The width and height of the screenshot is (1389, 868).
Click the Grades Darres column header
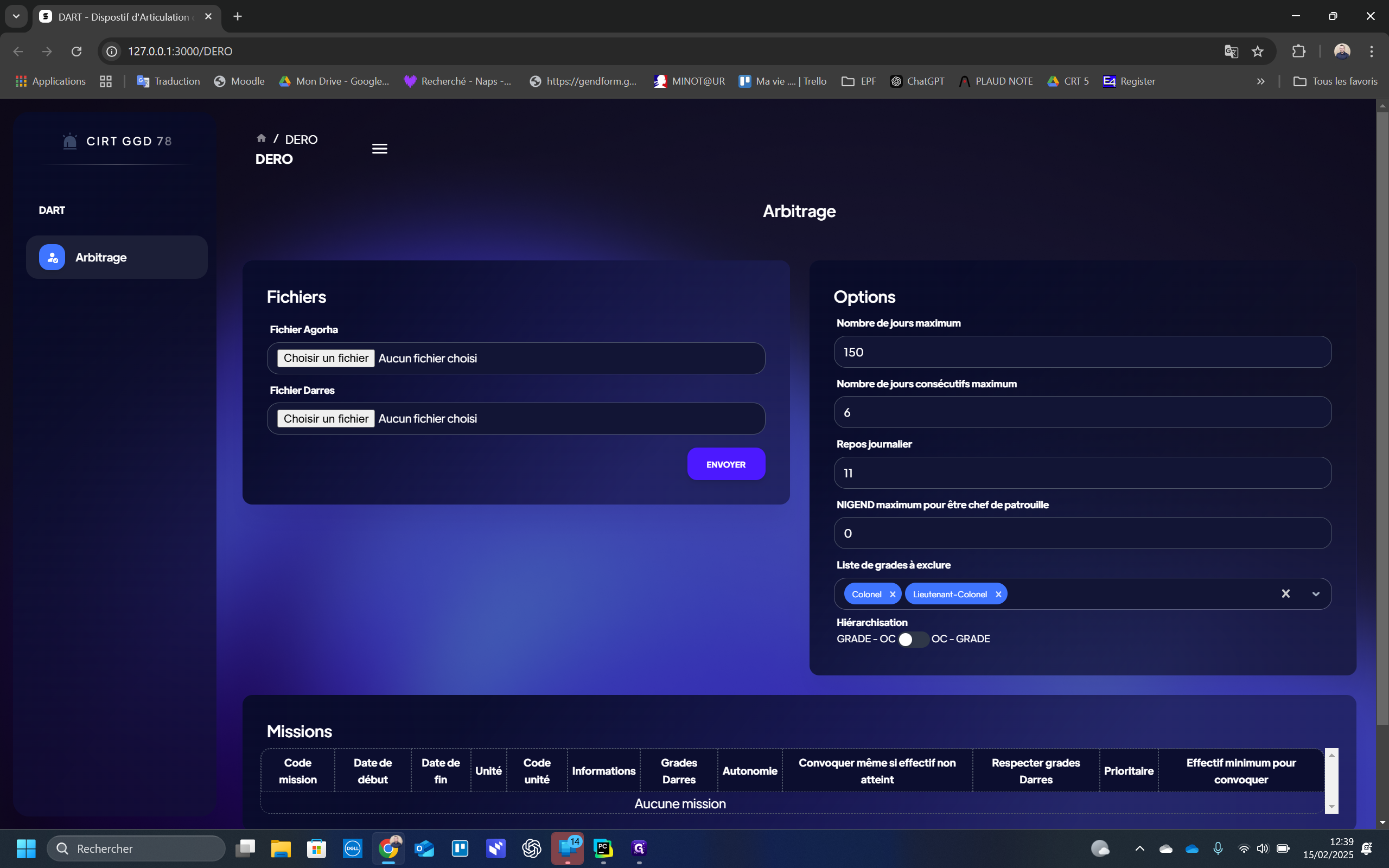tap(678, 771)
